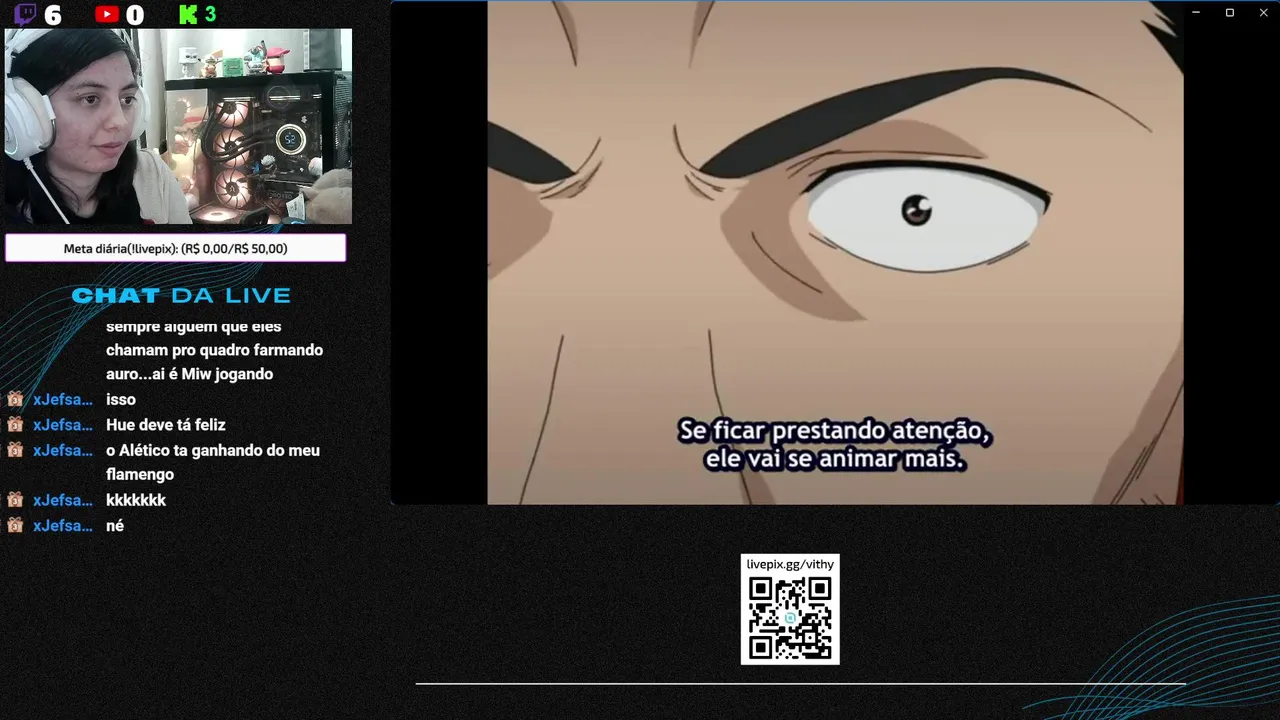
Task: Click chat text 'o Alético ta ganhando do meu'
Action: click(213, 450)
